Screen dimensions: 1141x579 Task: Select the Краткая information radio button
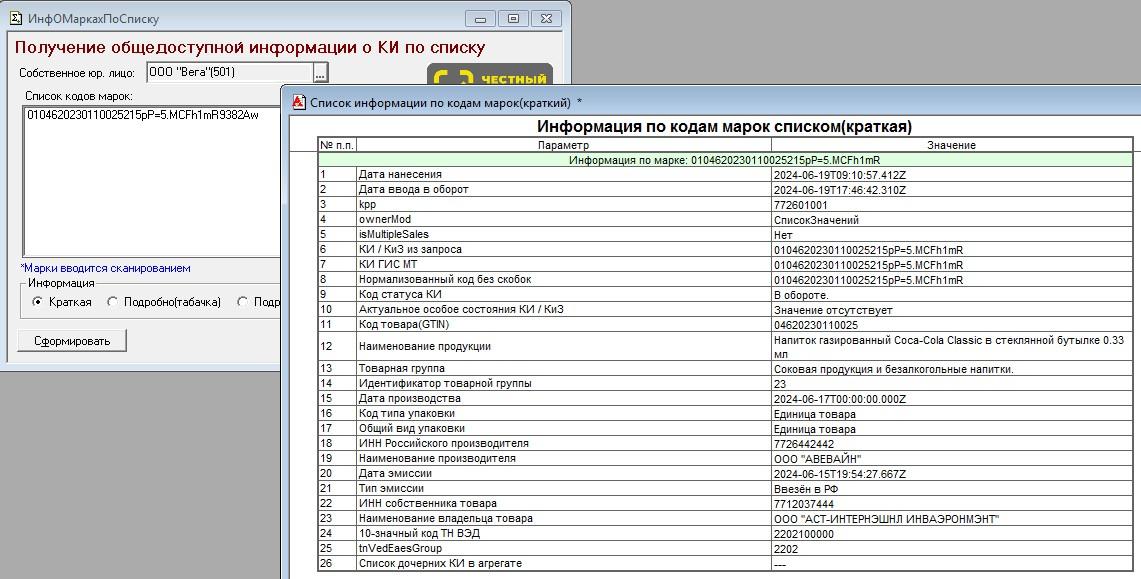(38, 302)
